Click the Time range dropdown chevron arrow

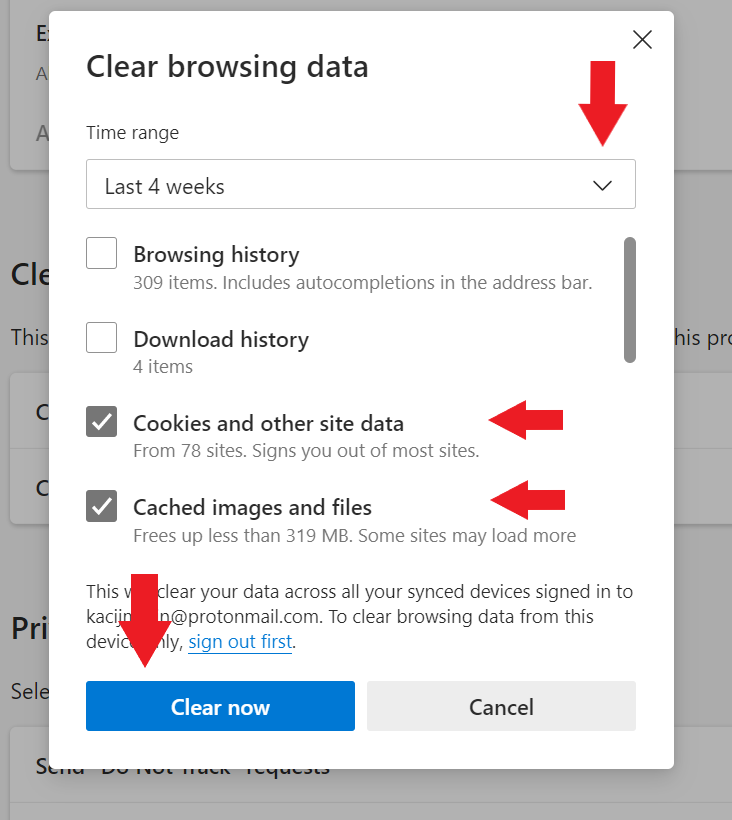click(602, 185)
